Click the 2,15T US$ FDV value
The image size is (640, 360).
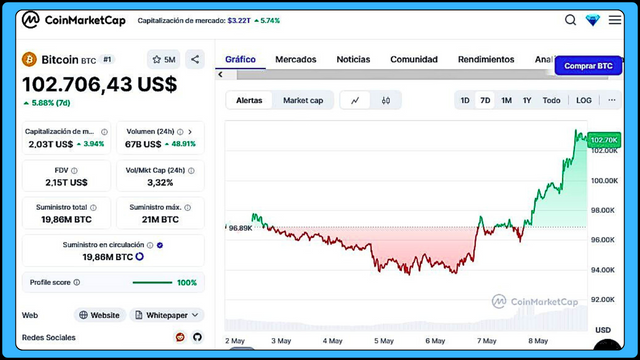(x=66, y=182)
